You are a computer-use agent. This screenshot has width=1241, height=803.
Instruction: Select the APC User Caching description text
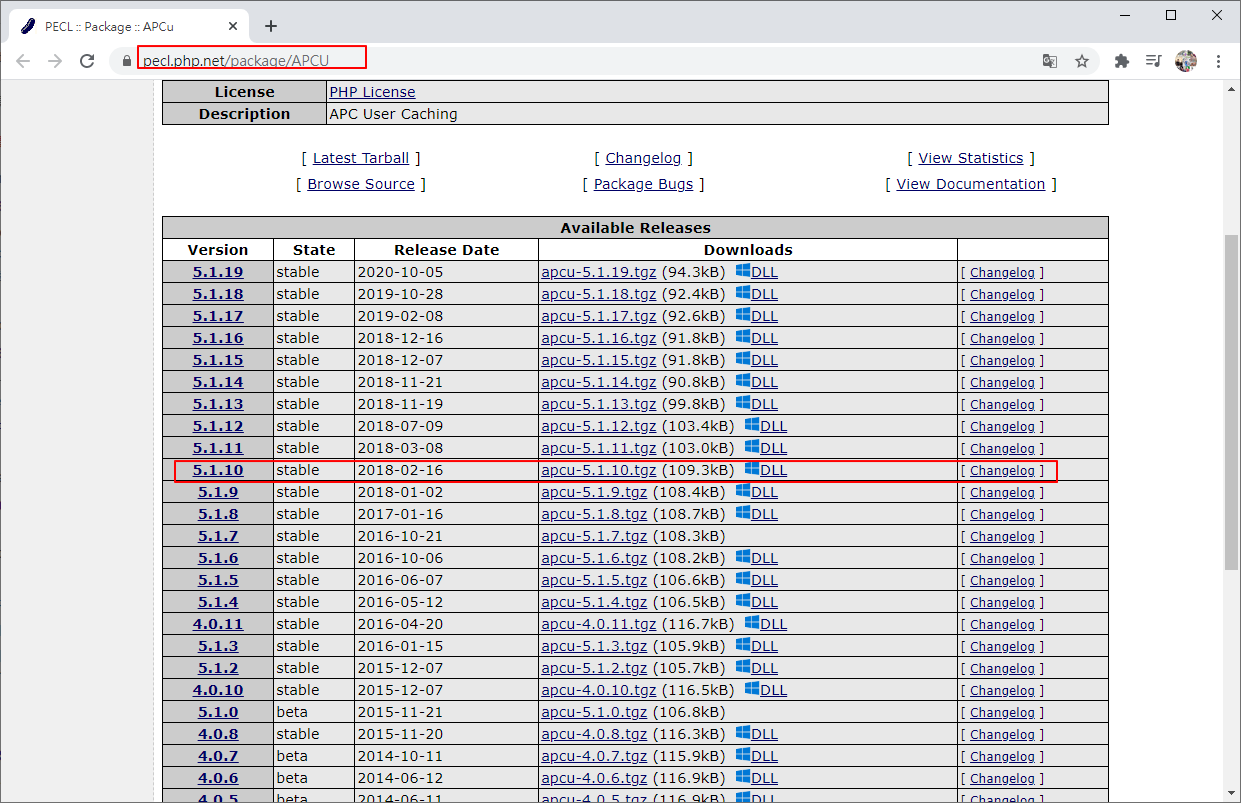pos(393,114)
